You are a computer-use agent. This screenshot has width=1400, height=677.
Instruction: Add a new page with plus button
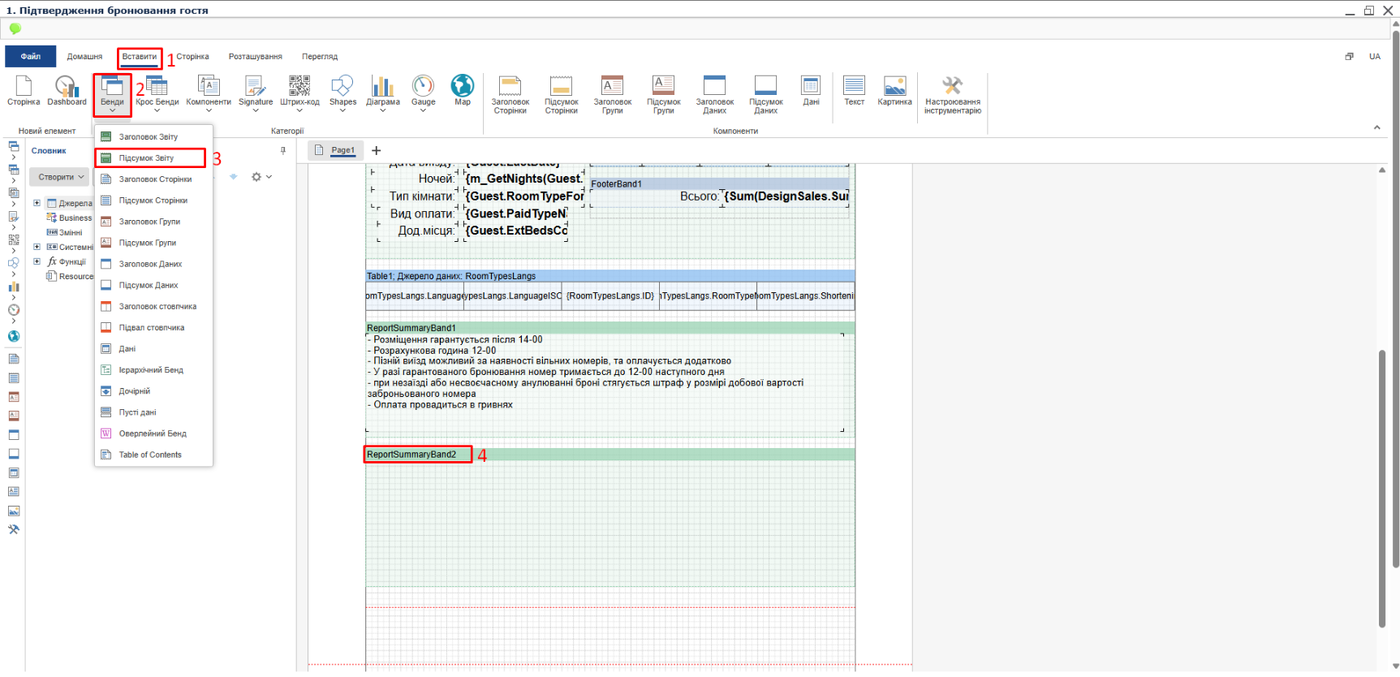[x=376, y=150]
